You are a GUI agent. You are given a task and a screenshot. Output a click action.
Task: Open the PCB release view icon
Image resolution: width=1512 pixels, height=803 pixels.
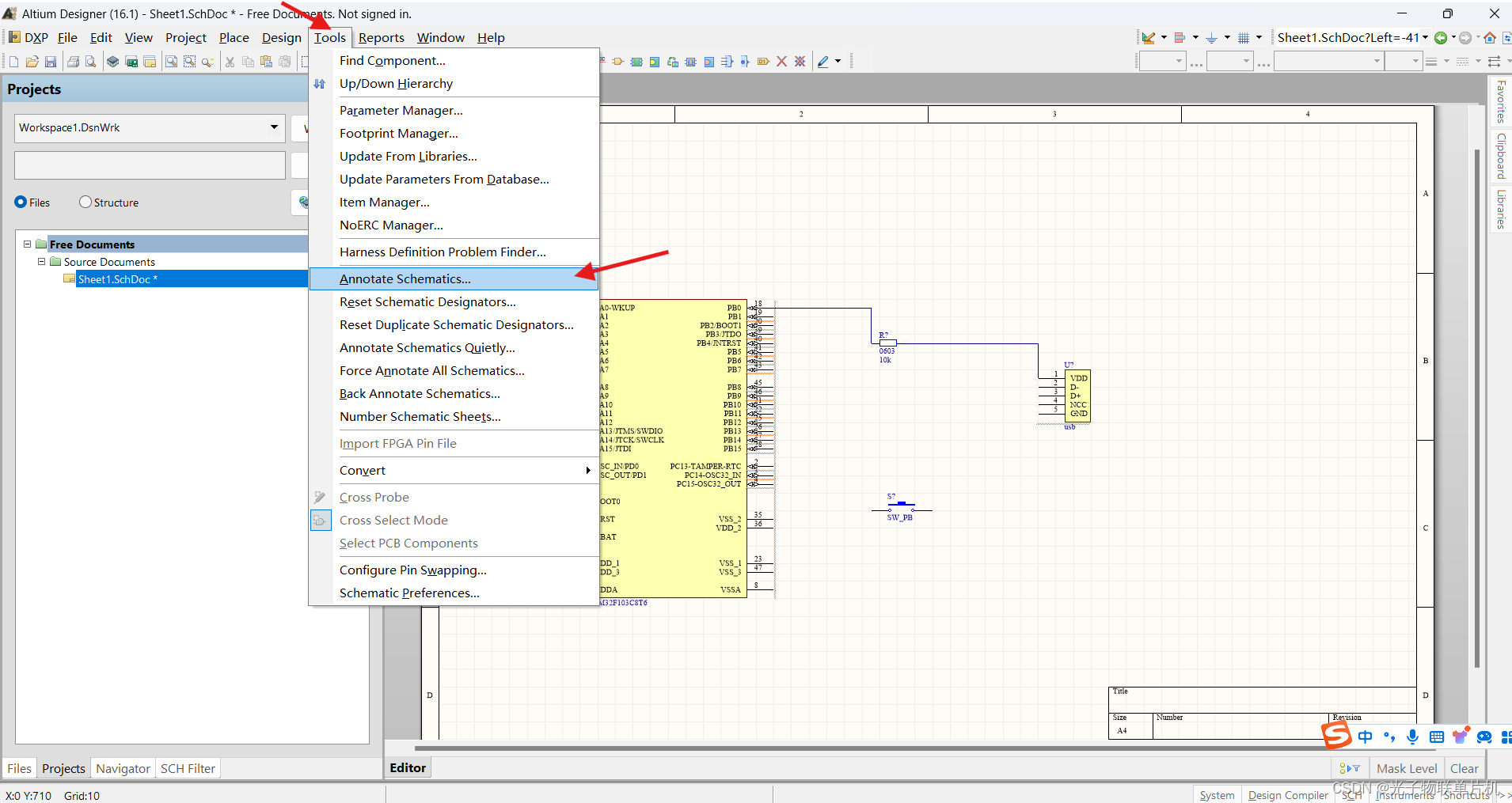pyautogui.click(x=131, y=62)
